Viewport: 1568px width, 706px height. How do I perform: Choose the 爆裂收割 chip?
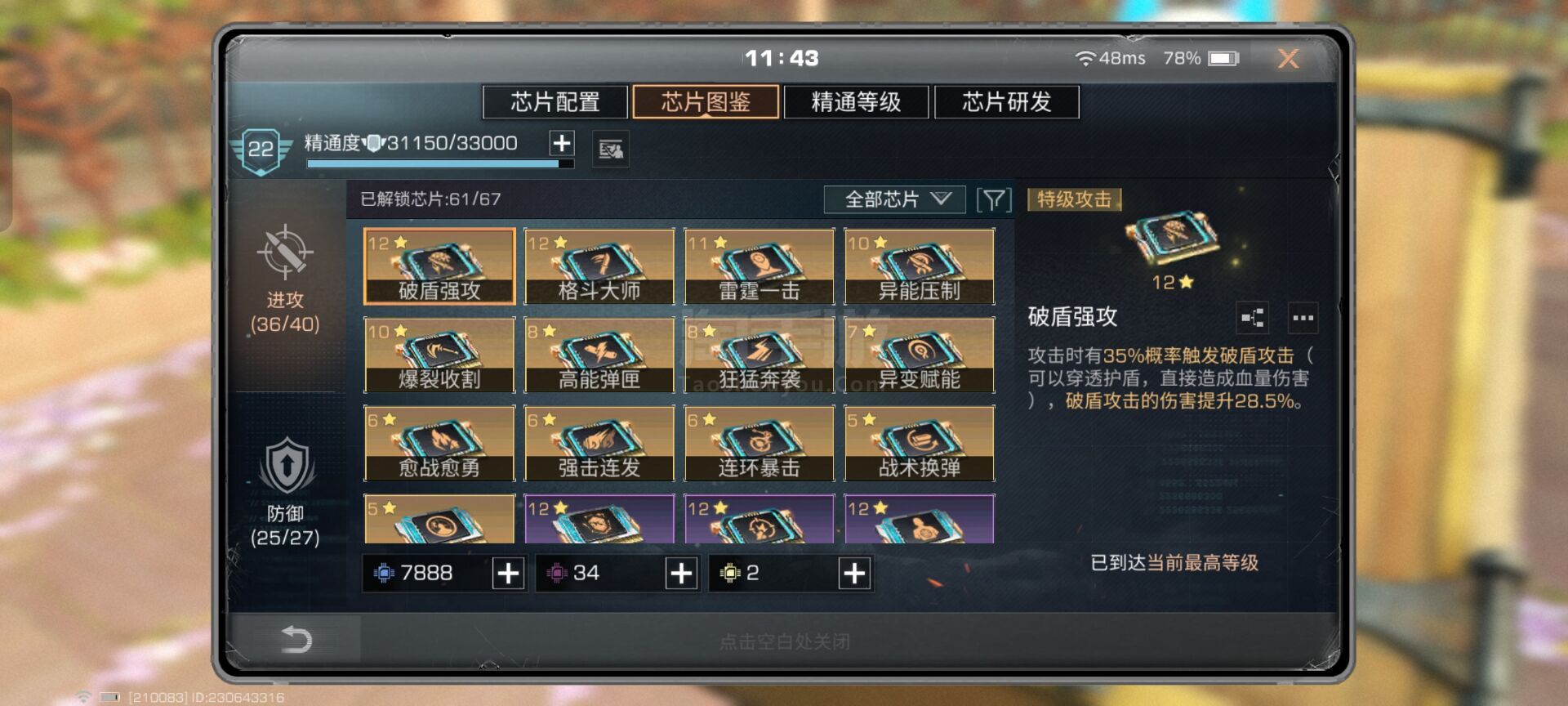(439, 355)
